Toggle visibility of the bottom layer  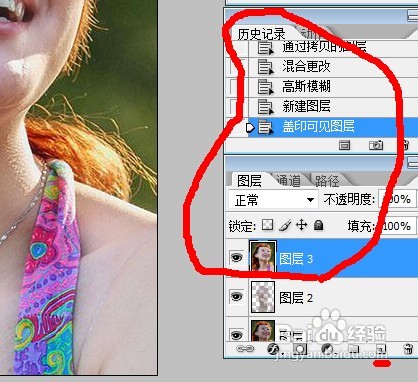236,334
